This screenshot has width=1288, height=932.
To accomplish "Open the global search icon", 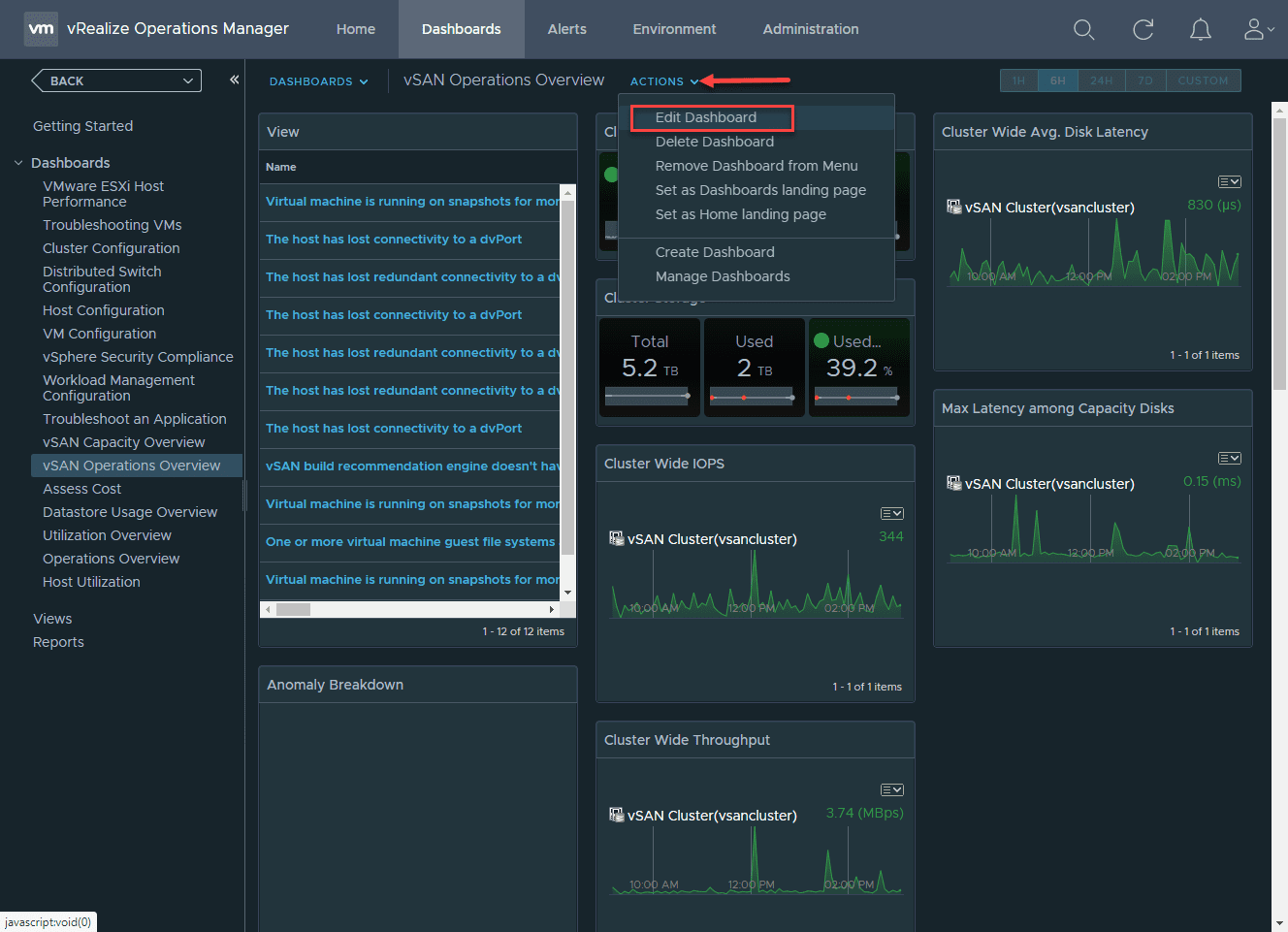I will [x=1083, y=29].
